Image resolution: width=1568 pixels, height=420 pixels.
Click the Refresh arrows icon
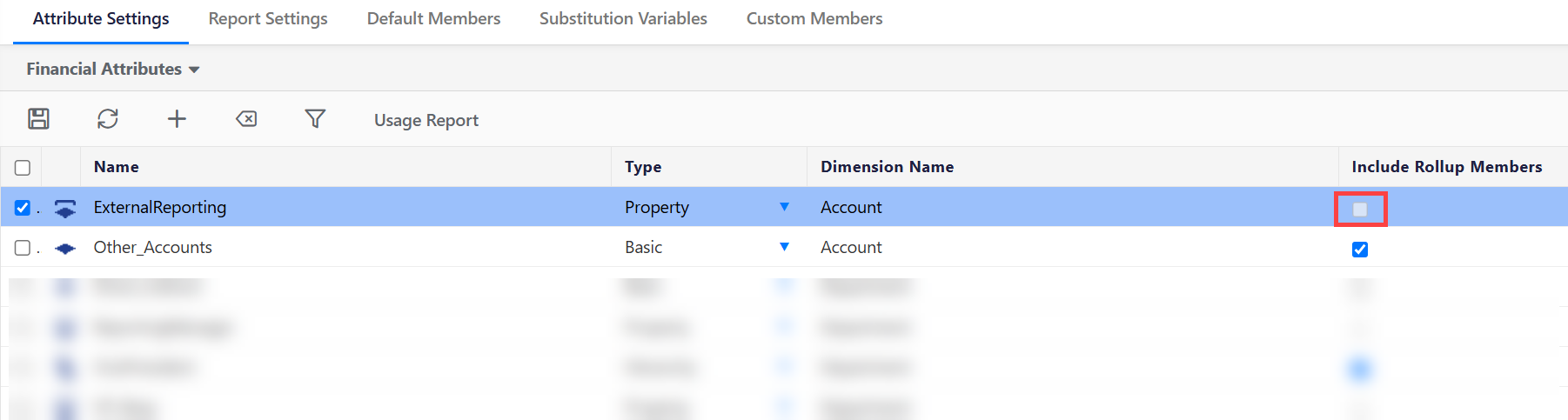tap(108, 119)
